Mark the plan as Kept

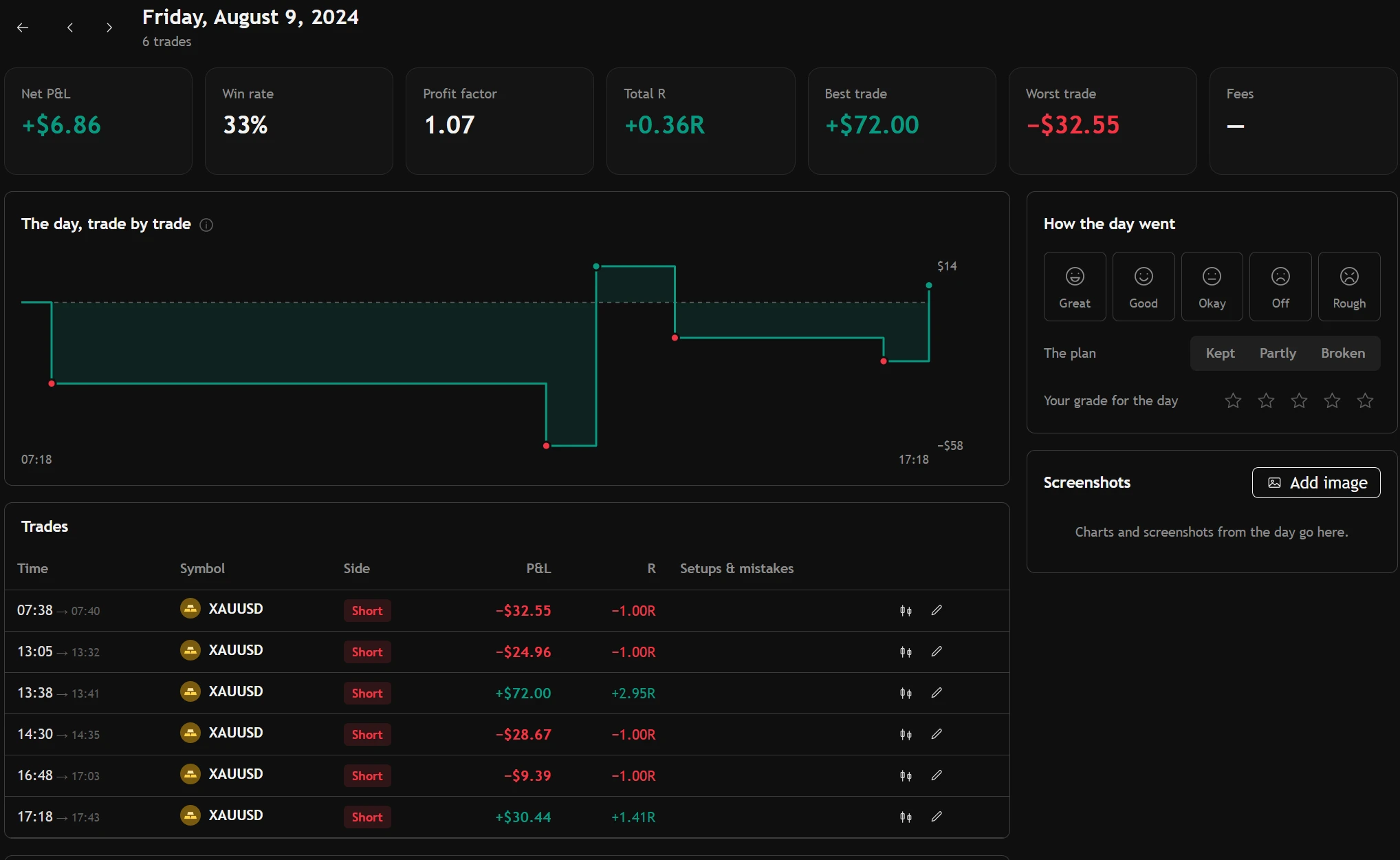pyautogui.click(x=1220, y=353)
